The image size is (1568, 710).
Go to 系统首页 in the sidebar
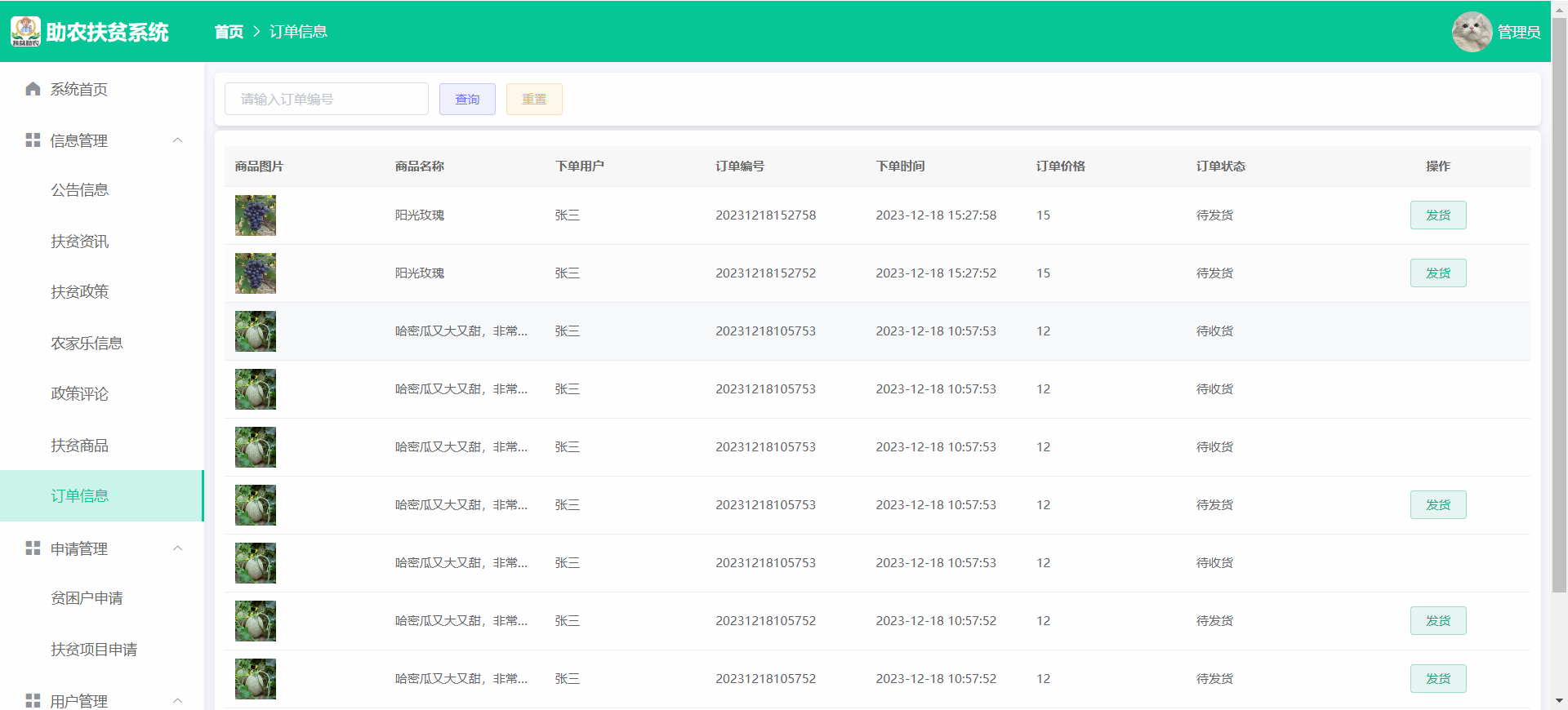pos(102,89)
